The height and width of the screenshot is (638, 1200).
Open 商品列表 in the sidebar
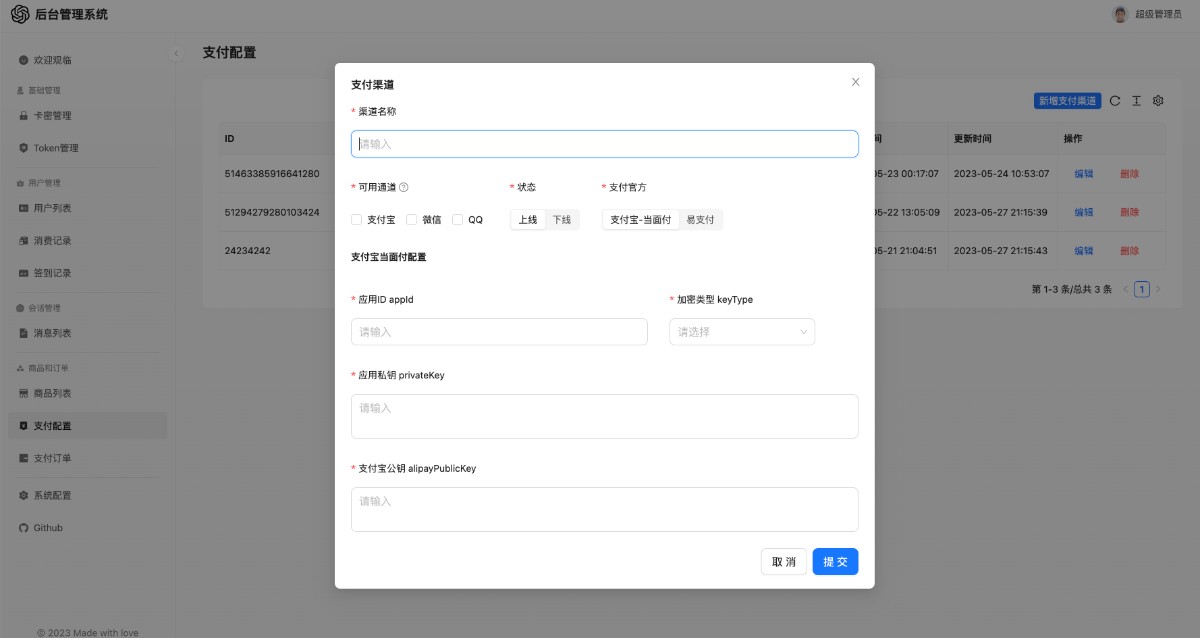52,393
